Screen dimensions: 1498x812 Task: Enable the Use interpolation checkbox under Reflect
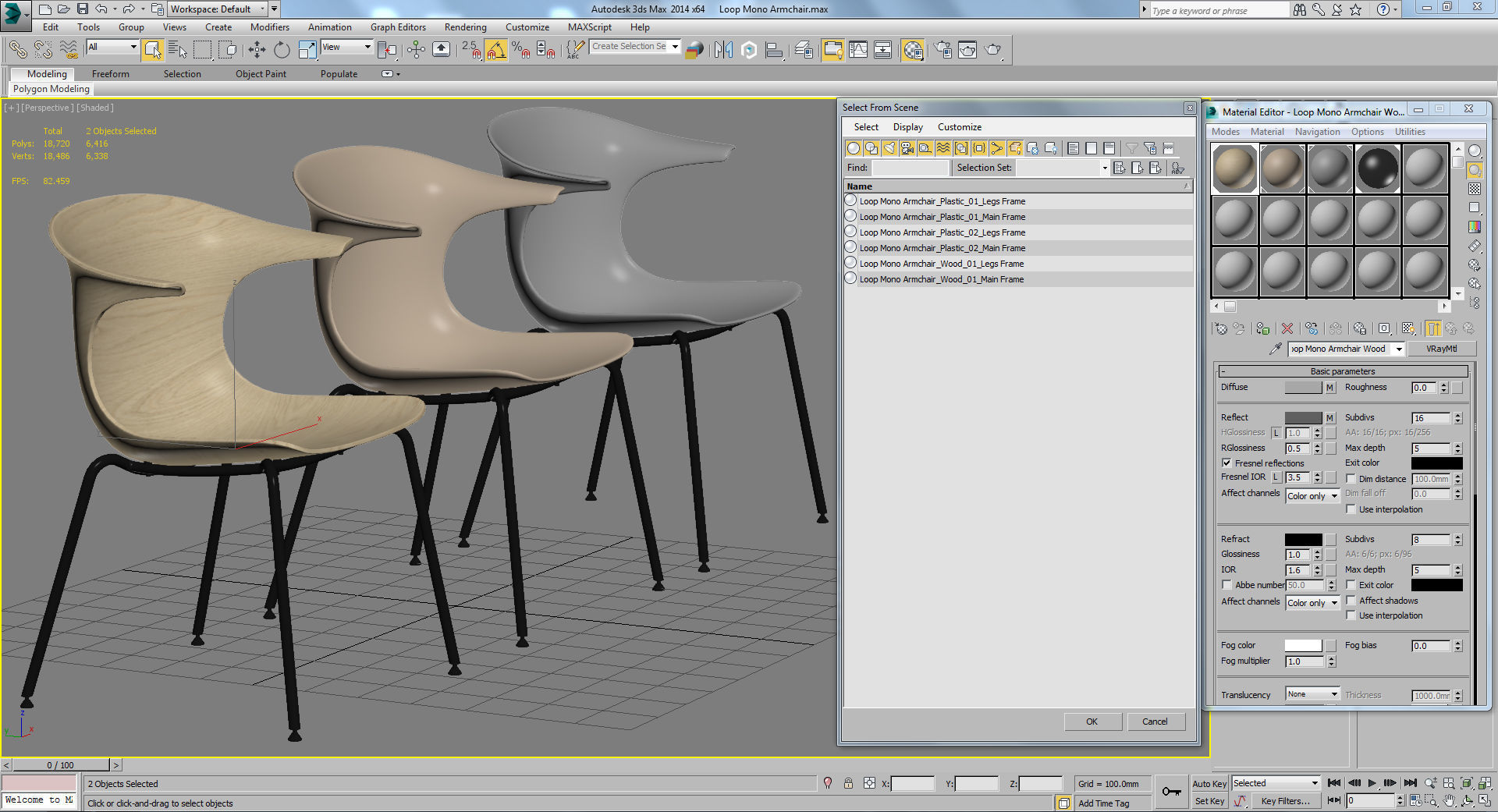[1351, 509]
